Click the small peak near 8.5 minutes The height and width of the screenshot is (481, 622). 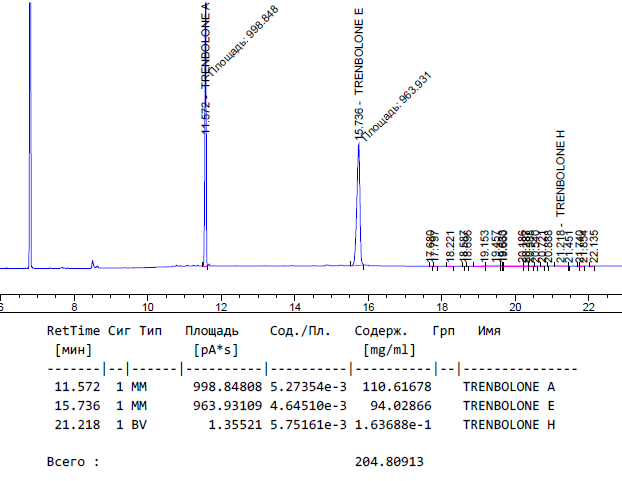[x=92, y=263]
